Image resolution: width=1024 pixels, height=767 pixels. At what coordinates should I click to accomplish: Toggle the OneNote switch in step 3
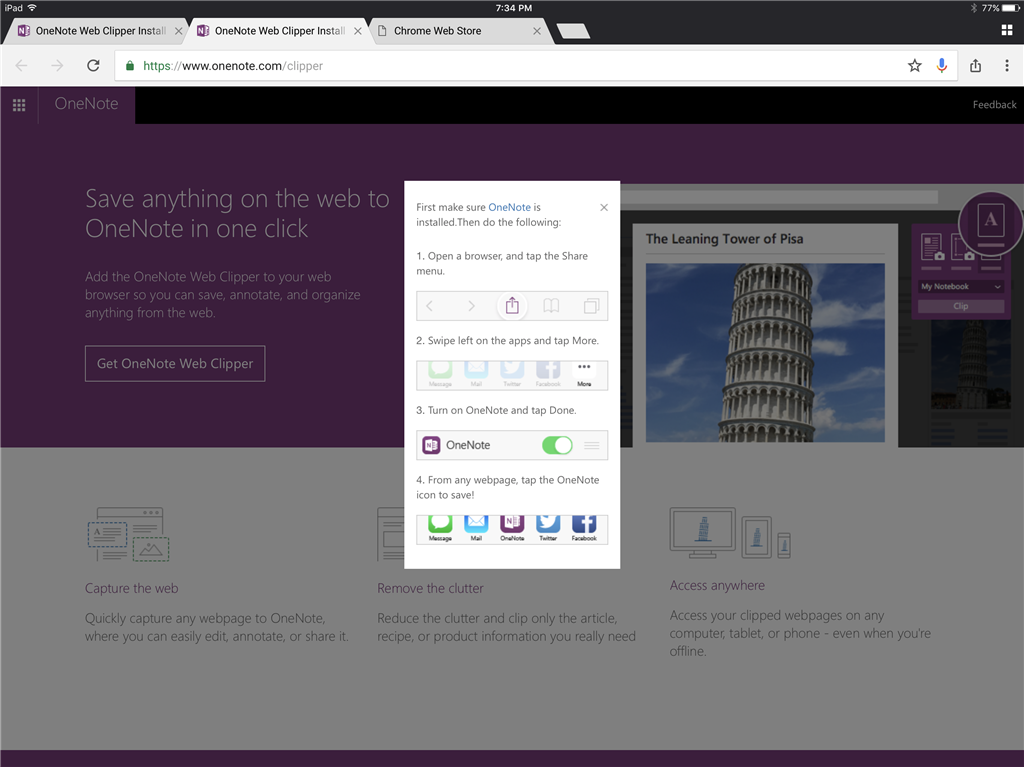coord(557,445)
